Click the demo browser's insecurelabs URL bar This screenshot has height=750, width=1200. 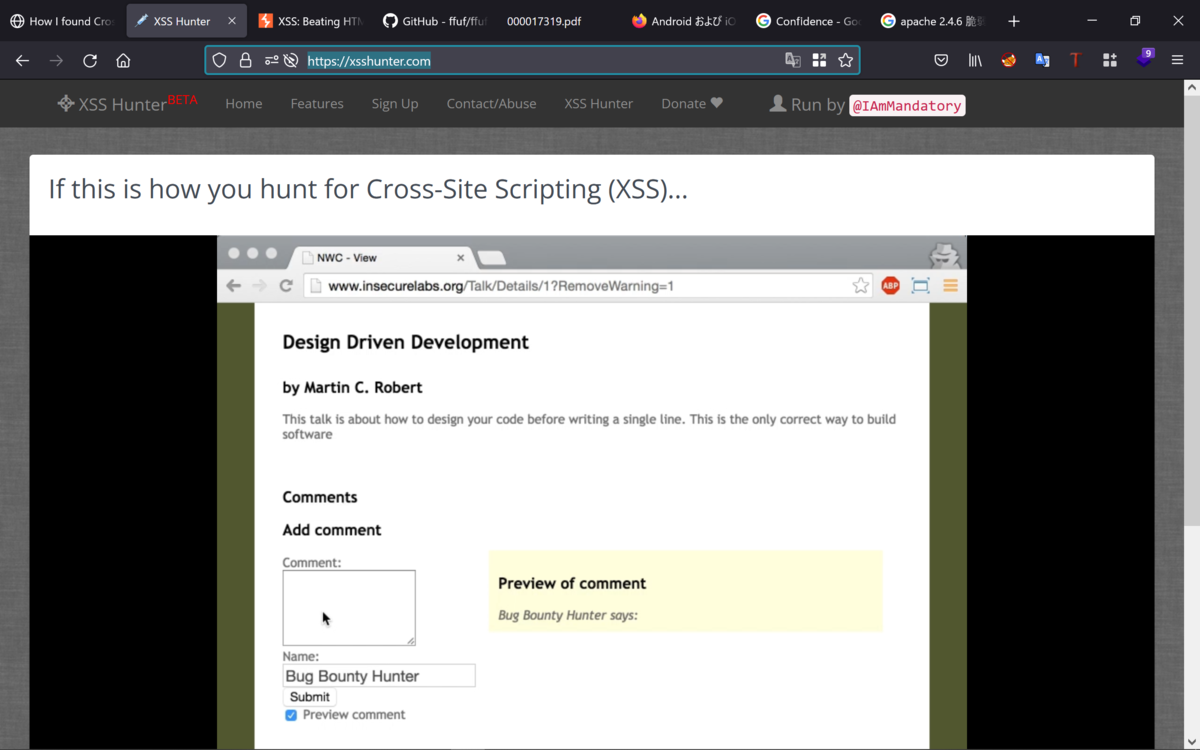[x=588, y=286]
